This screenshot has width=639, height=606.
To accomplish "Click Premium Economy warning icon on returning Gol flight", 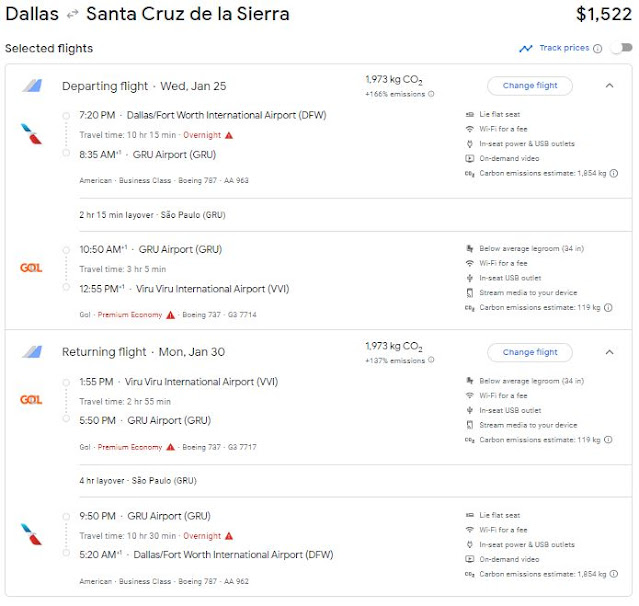I will (171, 447).
